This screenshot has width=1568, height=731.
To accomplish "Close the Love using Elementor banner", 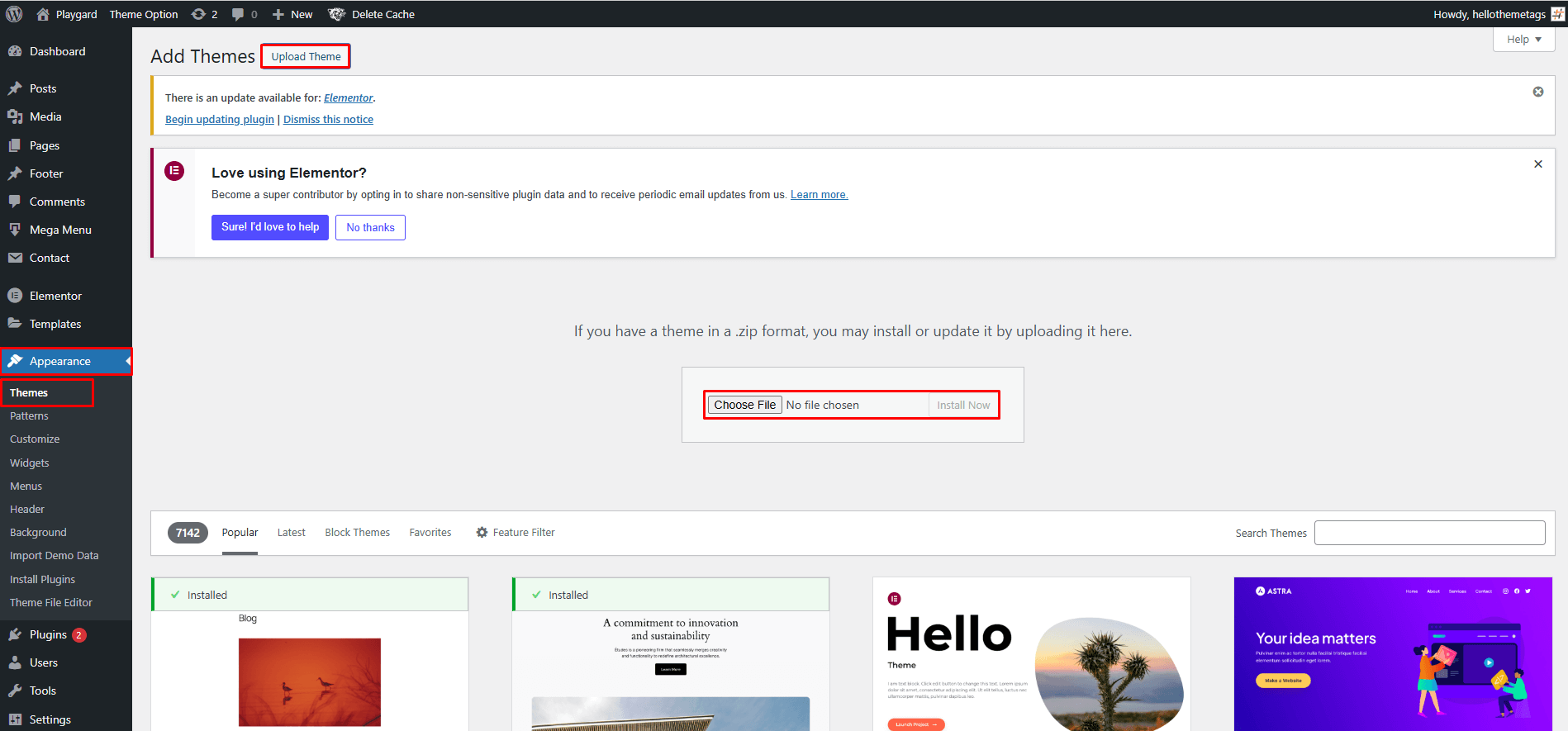I will pos(1538,164).
